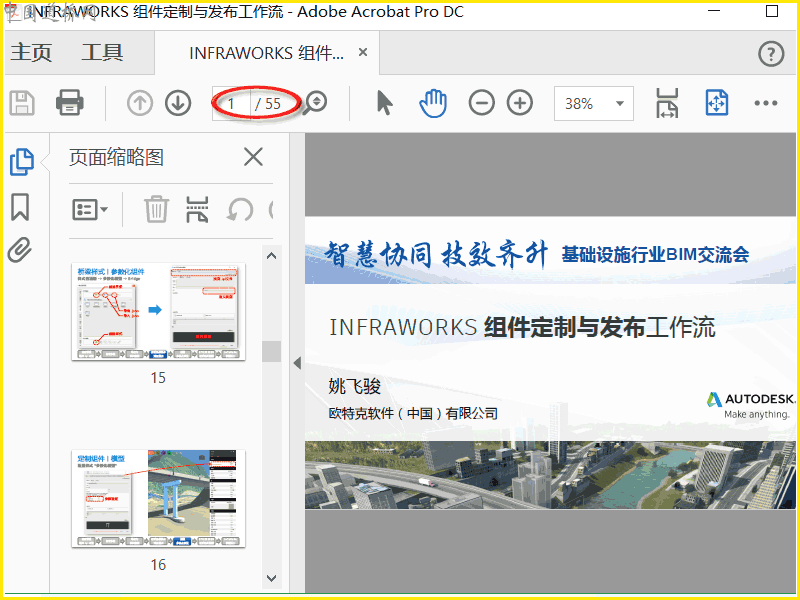Screen dimensions: 800x600
Task: Toggle the page thumbnails sidebar icon
Action: coord(22,162)
